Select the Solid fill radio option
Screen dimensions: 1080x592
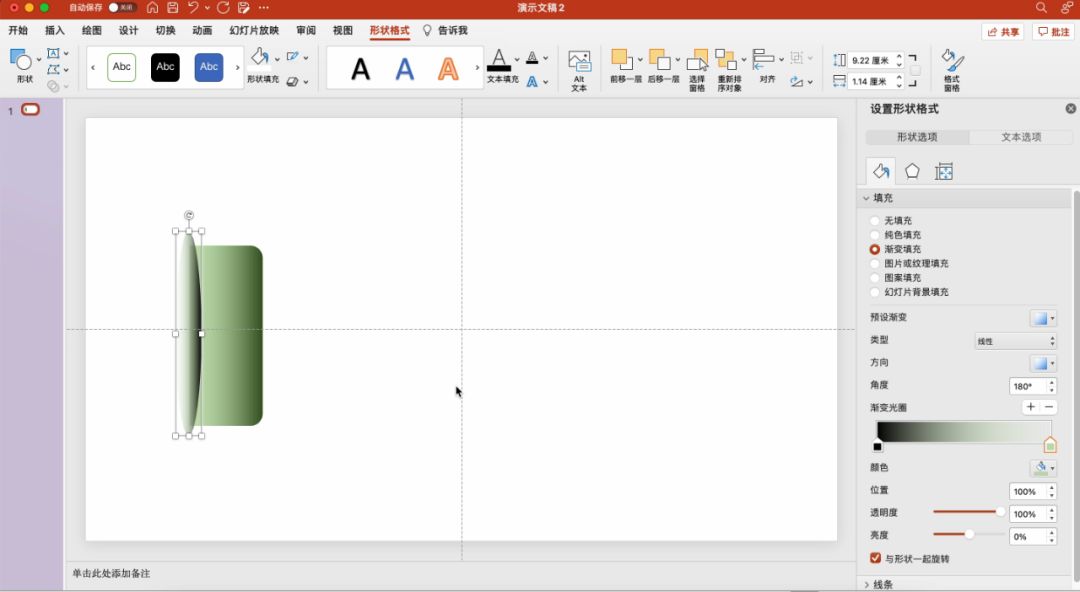(x=875, y=235)
